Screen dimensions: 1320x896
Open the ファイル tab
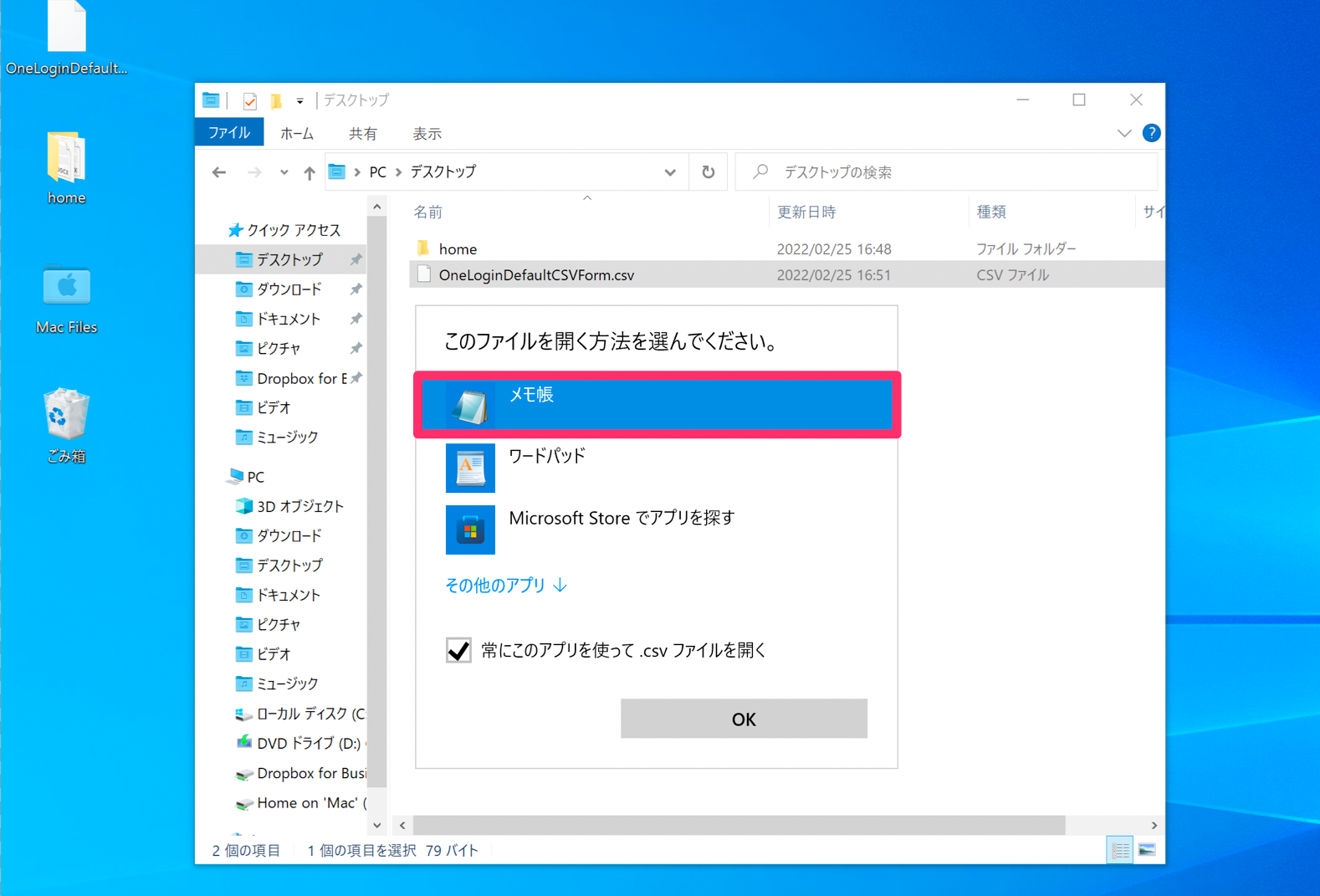[229, 133]
